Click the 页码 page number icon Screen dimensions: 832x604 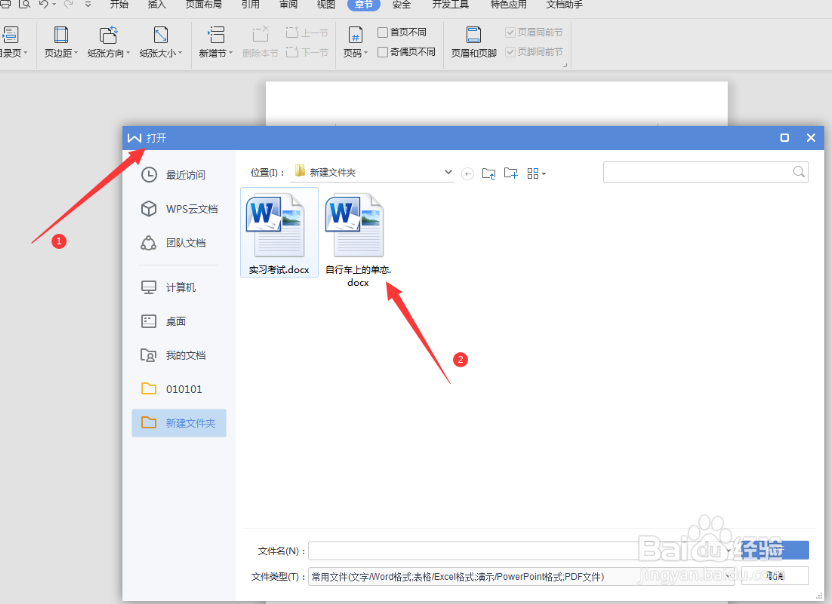[x=355, y=36]
